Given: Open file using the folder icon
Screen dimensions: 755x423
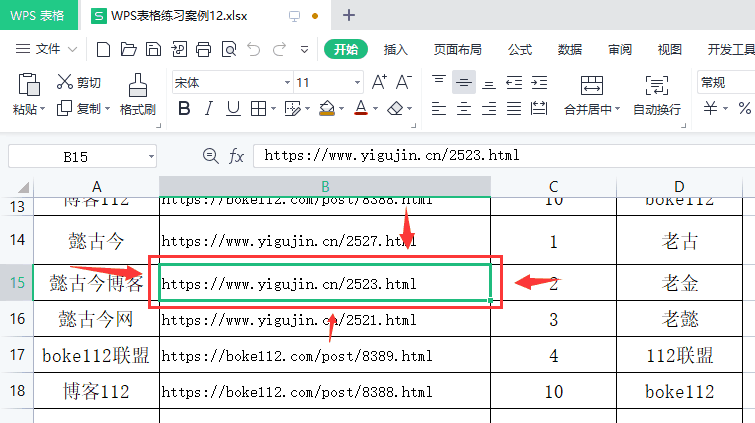Looking at the screenshot, I should 128,49.
